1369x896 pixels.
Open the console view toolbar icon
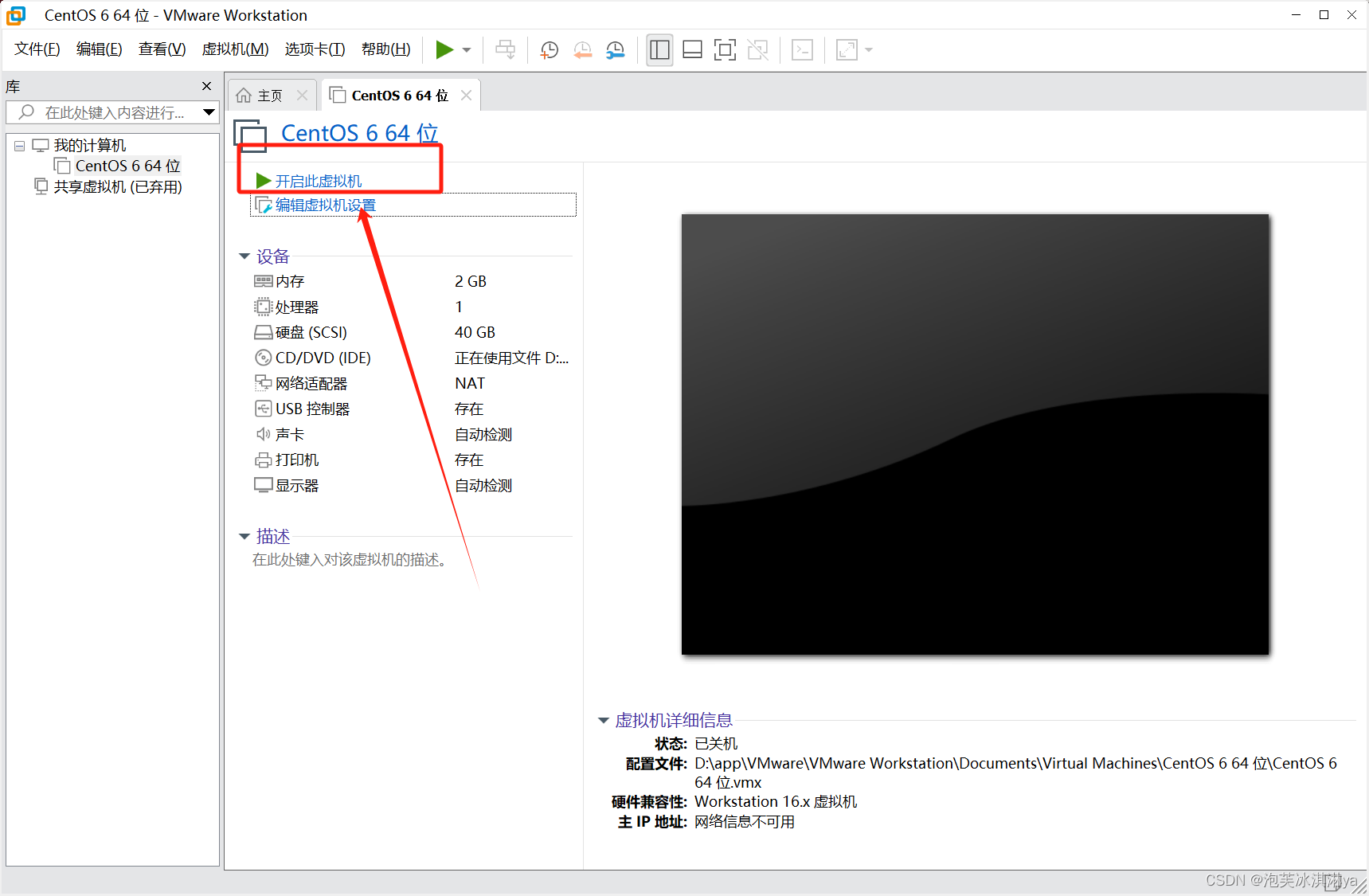pos(802,50)
